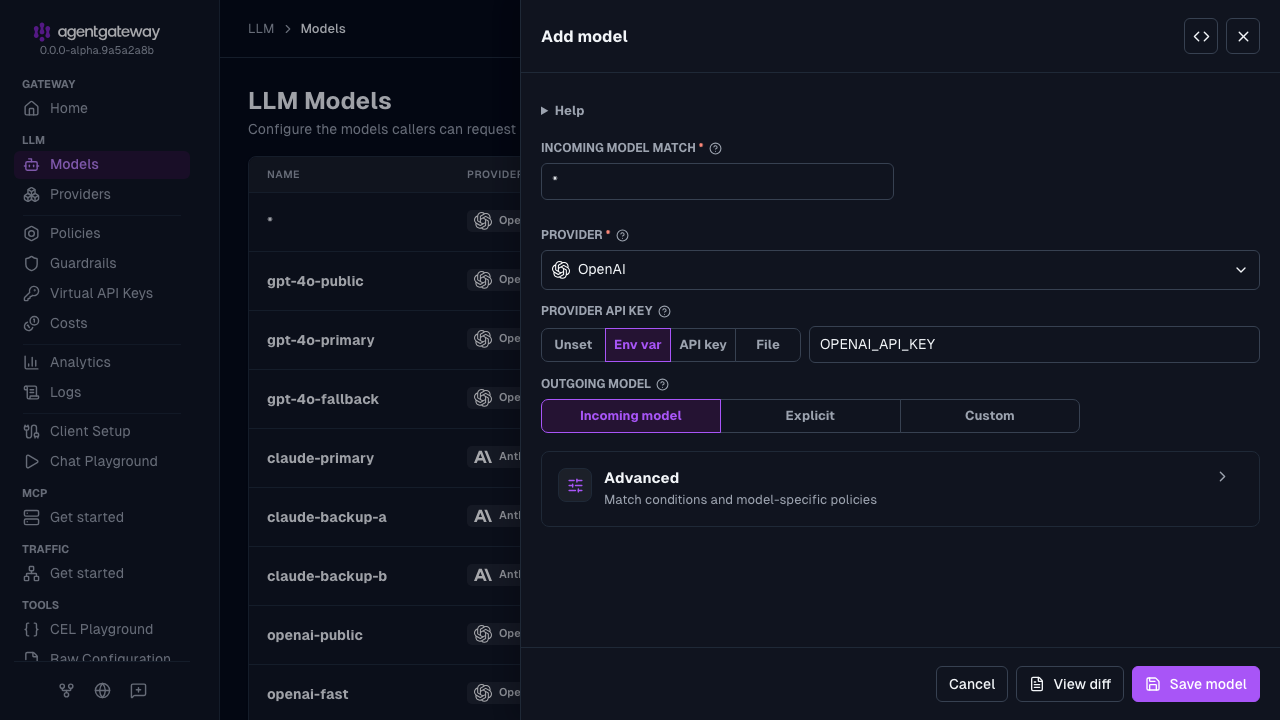Expand the Help disclosure section
Screen dimensions: 1280x720
pos(563,110)
